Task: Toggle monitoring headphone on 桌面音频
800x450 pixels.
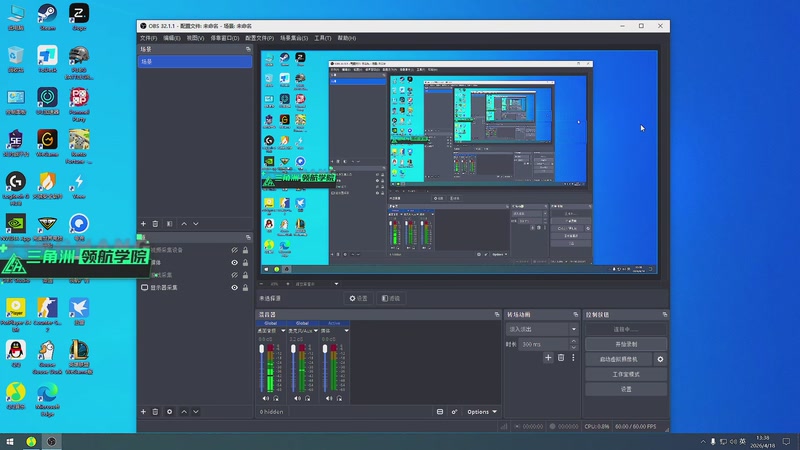Action: pos(276,398)
